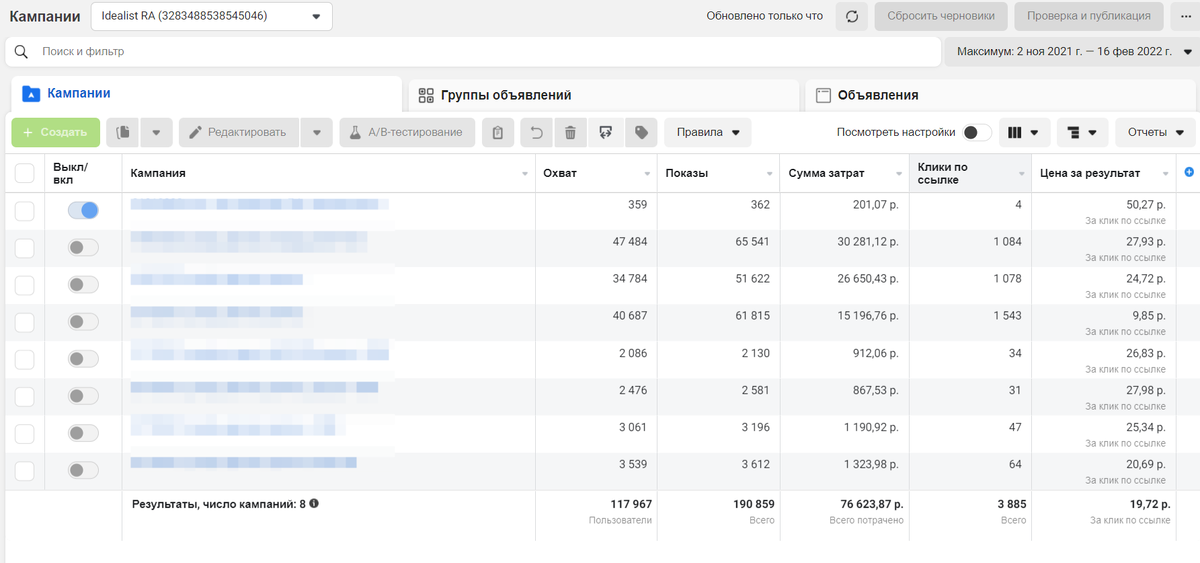
Task: Expand the duplicate button dropdown arrow
Action: pyautogui.click(x=157, y=132)
